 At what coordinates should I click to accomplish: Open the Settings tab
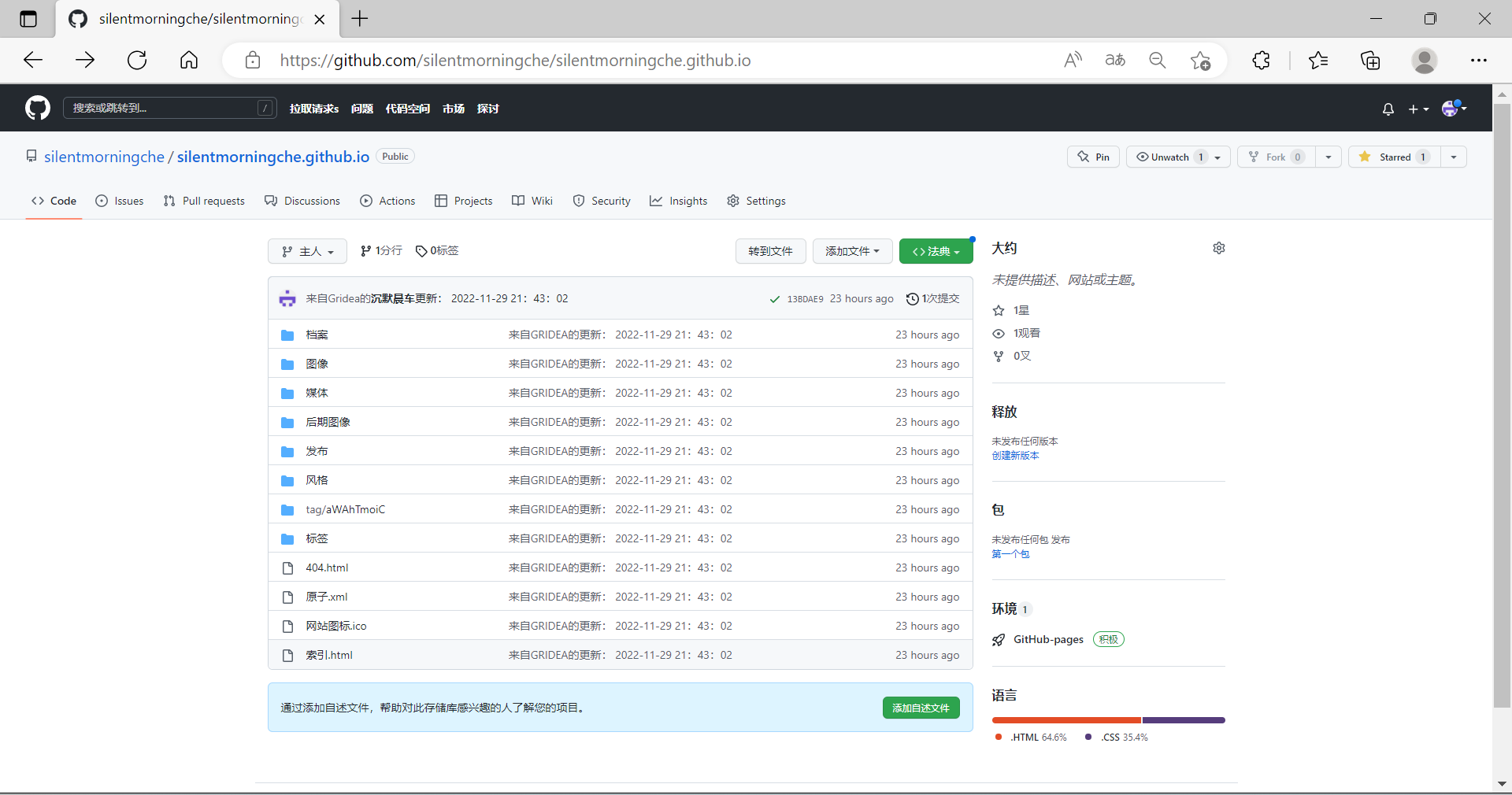(x=756, y=202)
